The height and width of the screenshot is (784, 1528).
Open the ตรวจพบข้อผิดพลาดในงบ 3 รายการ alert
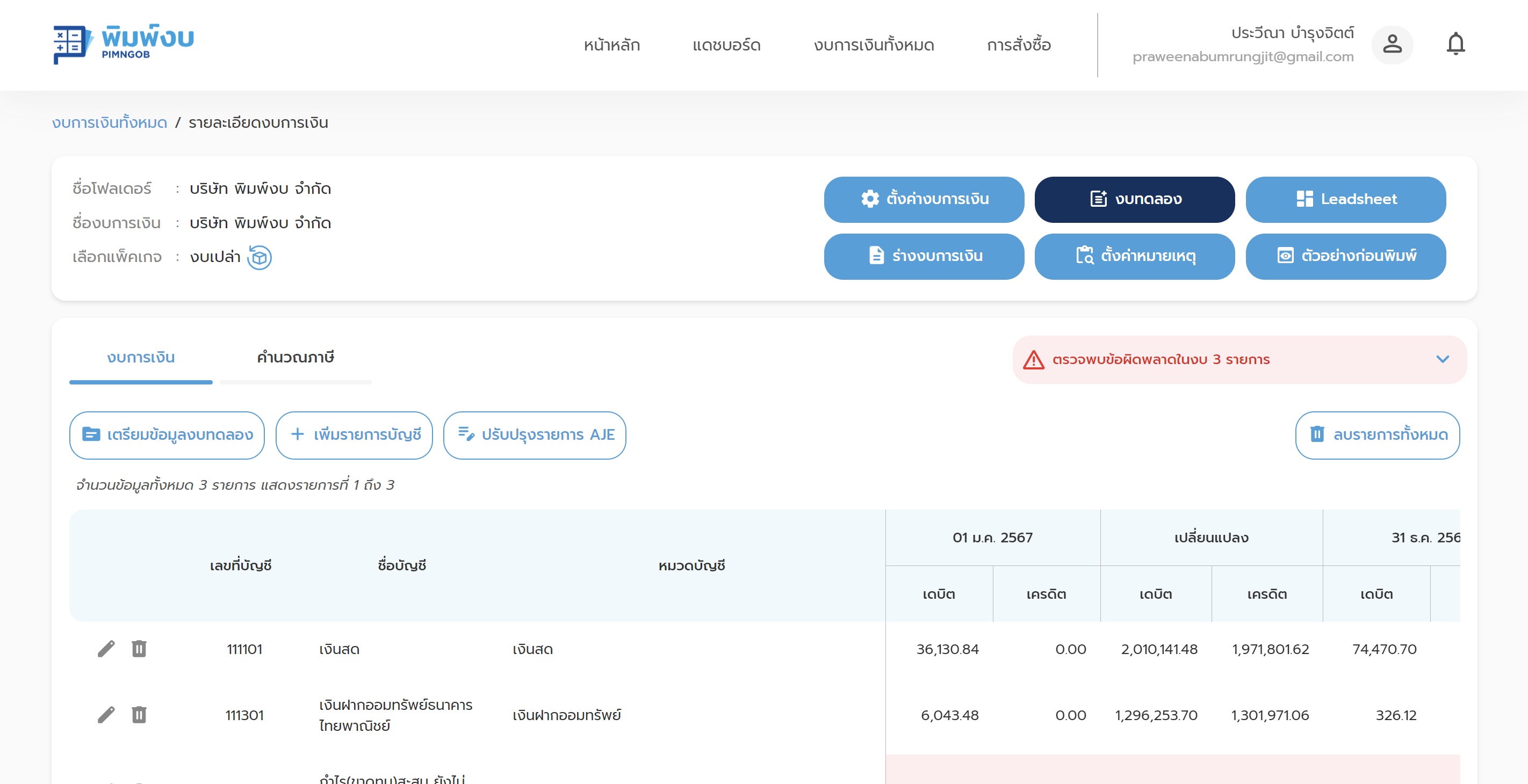click(1160, 359)
